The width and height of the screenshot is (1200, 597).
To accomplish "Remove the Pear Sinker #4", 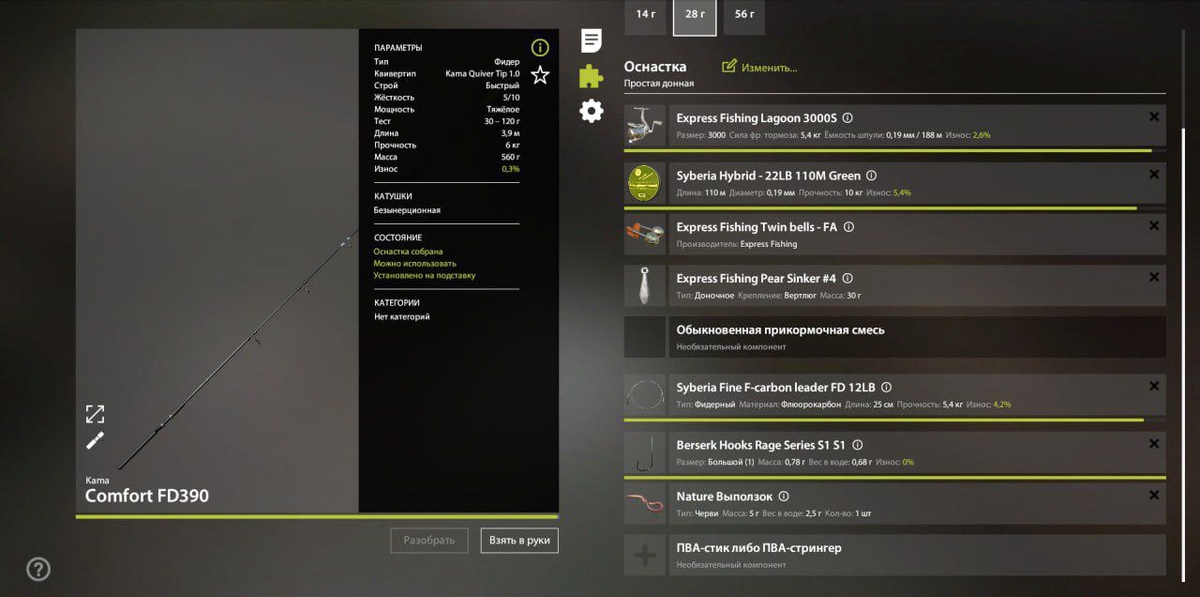I will click(x=1154, y=278).
